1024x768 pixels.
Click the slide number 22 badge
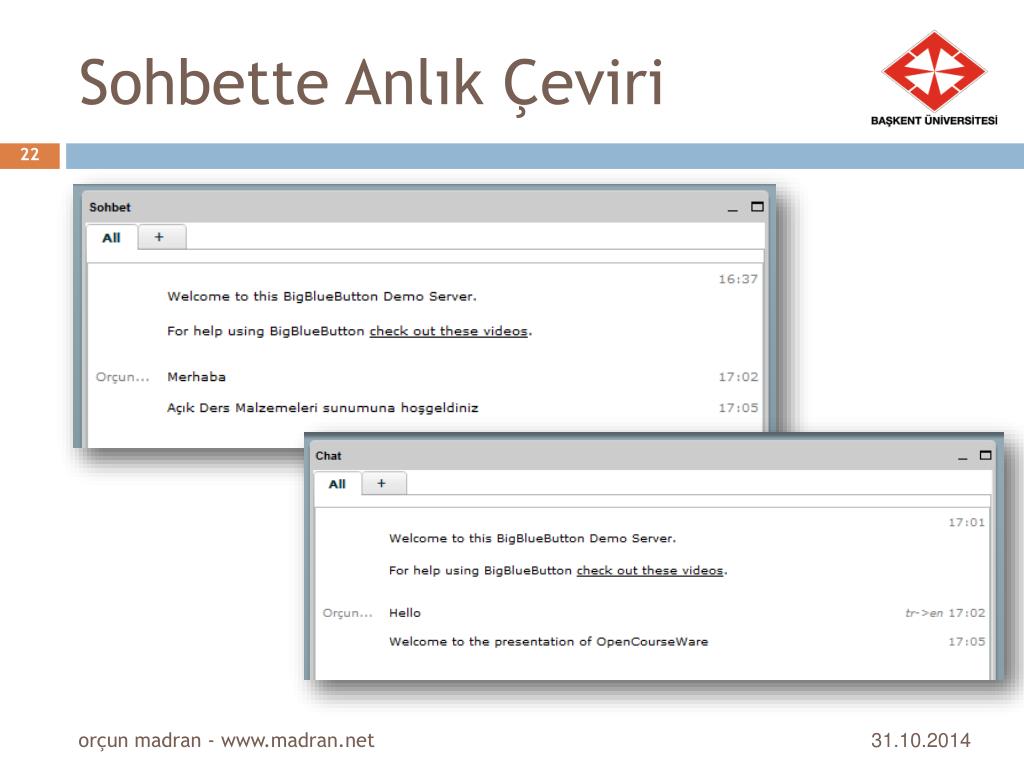coord(30,155)
